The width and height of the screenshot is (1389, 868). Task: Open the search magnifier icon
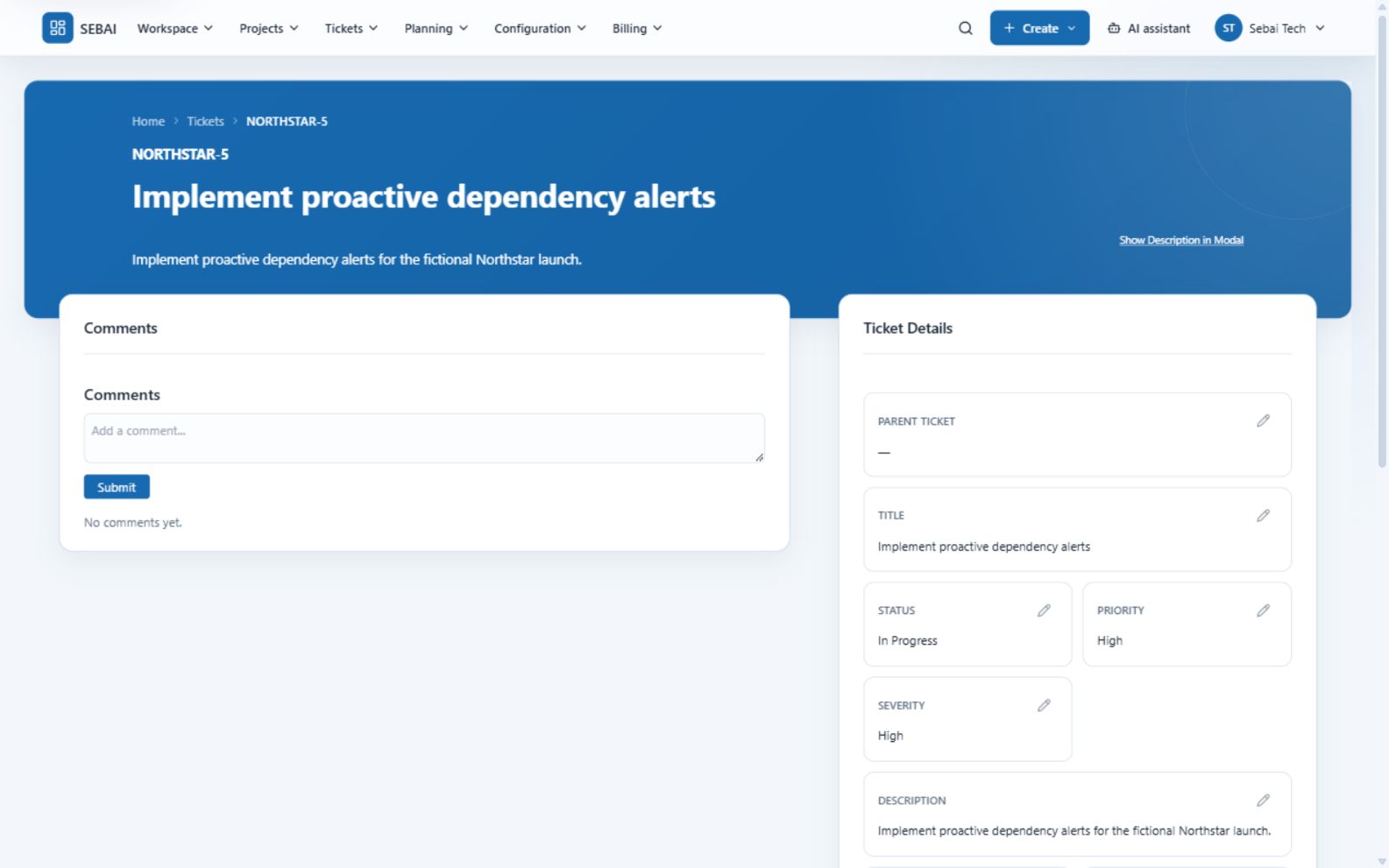[x=966, y=28]
